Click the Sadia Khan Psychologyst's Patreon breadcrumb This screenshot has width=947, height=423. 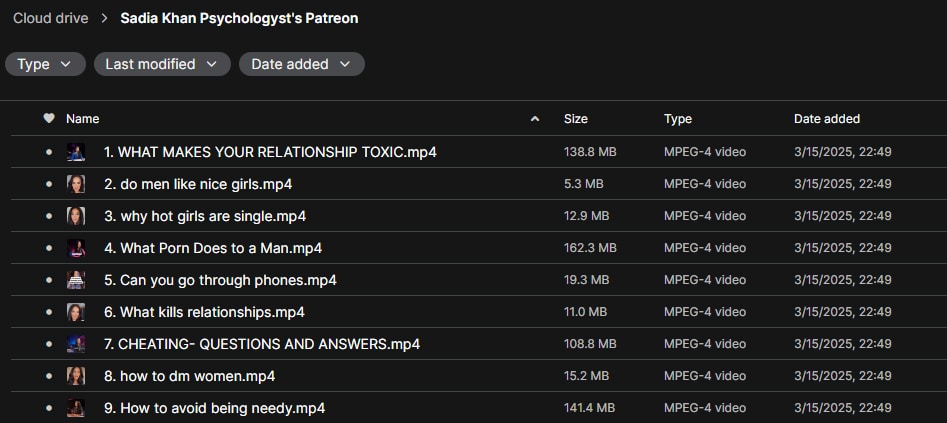coord(239,18)
